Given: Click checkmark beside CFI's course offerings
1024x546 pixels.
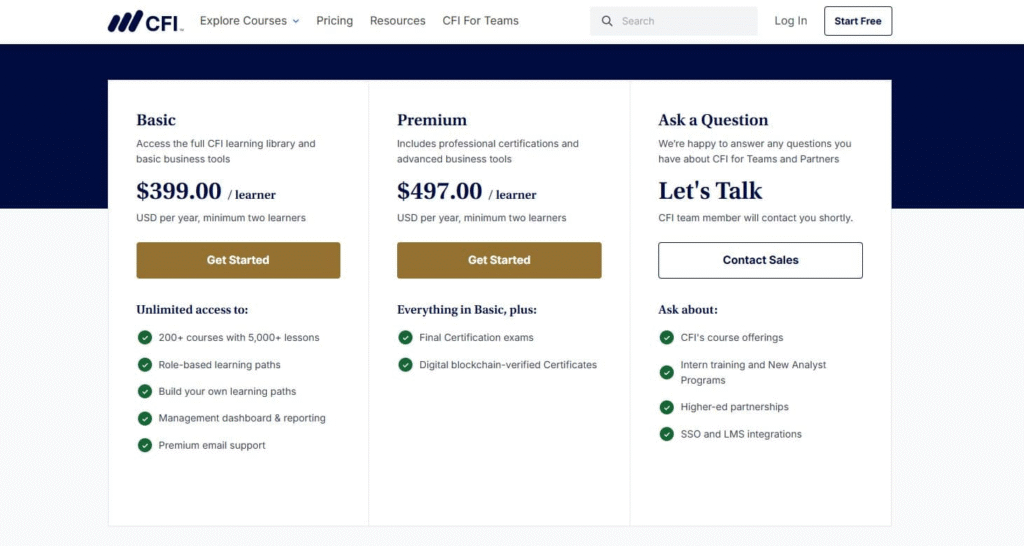Looking at the screenshot, I should tap(666, 337).
